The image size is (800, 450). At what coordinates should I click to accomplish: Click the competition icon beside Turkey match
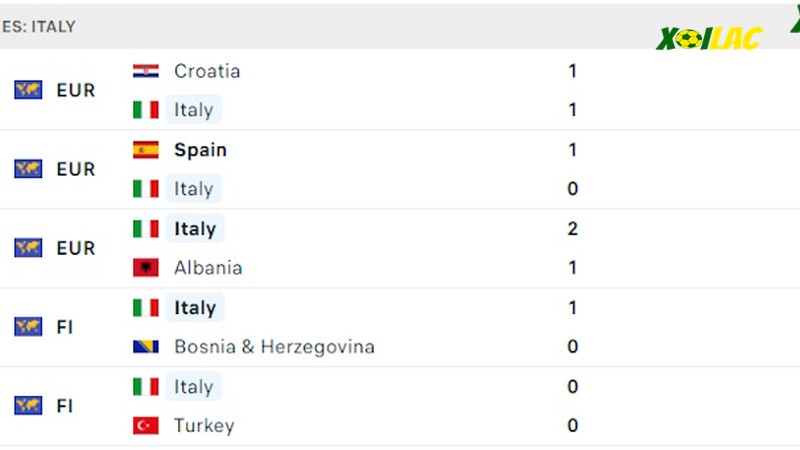(28, 406)
